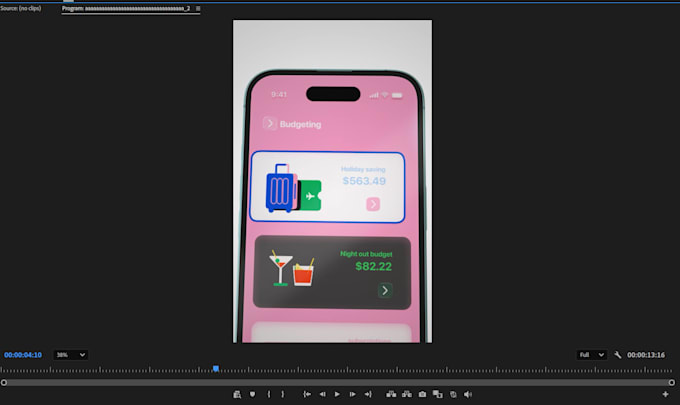Click the Lift button

(391, 394)
